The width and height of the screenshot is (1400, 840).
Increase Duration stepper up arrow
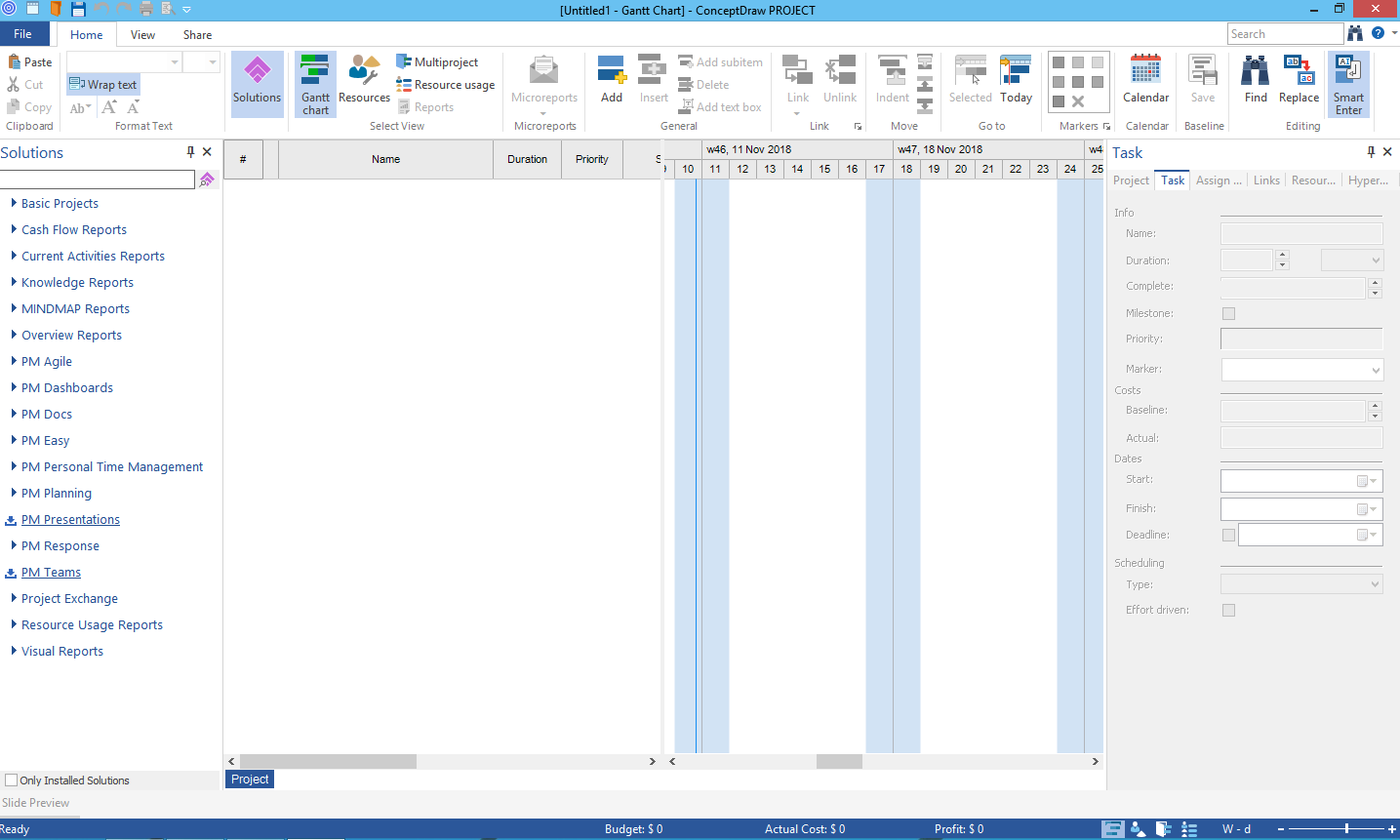click(1282, 256)
